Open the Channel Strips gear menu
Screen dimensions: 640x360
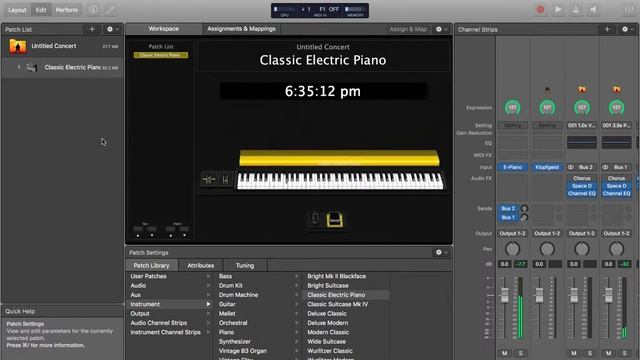click(627, 29)
